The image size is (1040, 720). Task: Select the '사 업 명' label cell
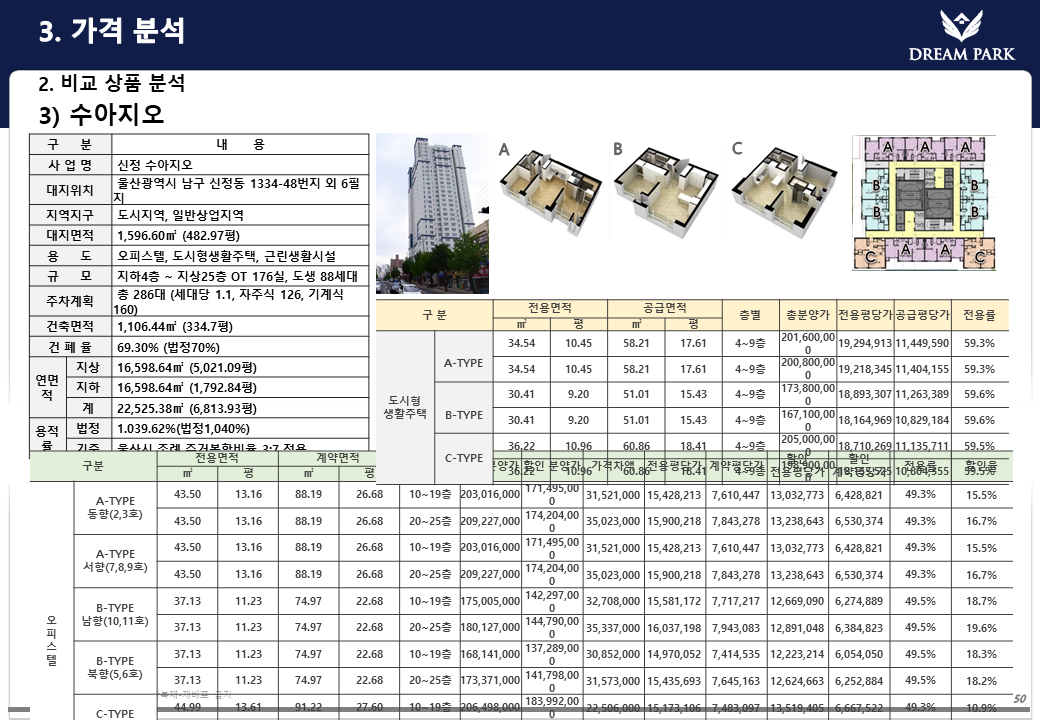[x=70, y=164]
